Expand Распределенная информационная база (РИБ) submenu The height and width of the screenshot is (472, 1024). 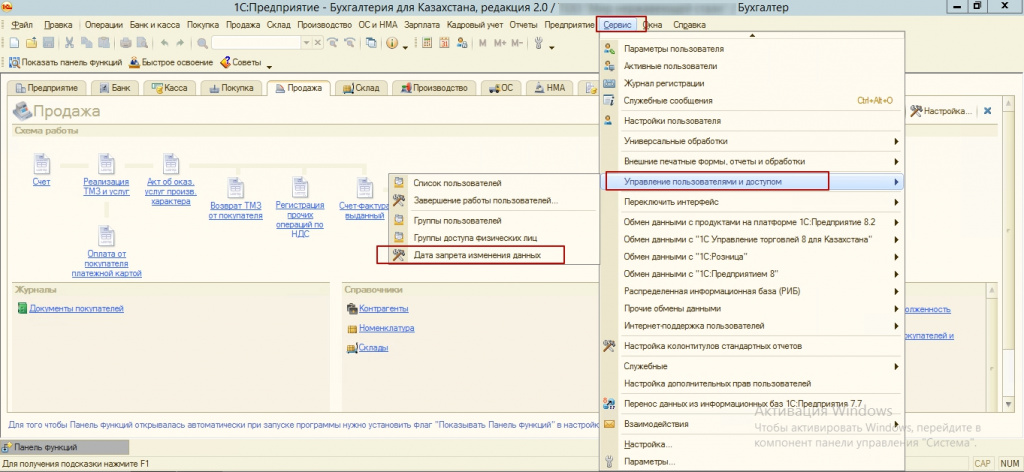pos(896,291)
